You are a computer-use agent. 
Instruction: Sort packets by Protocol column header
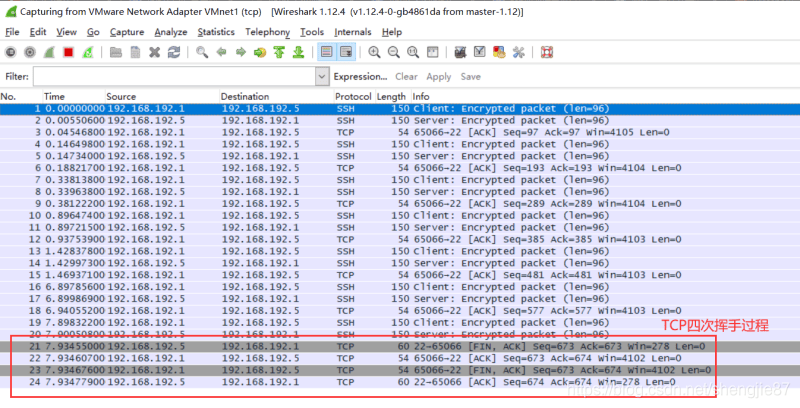coord(353,96)
